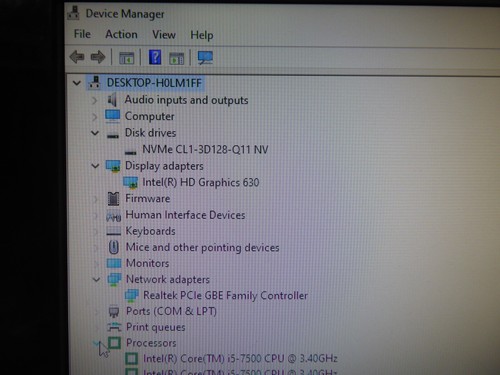Image resolution: width=500 pixels, height=375 pixels.
Task: Open the File menu
Action: [82, 34]
